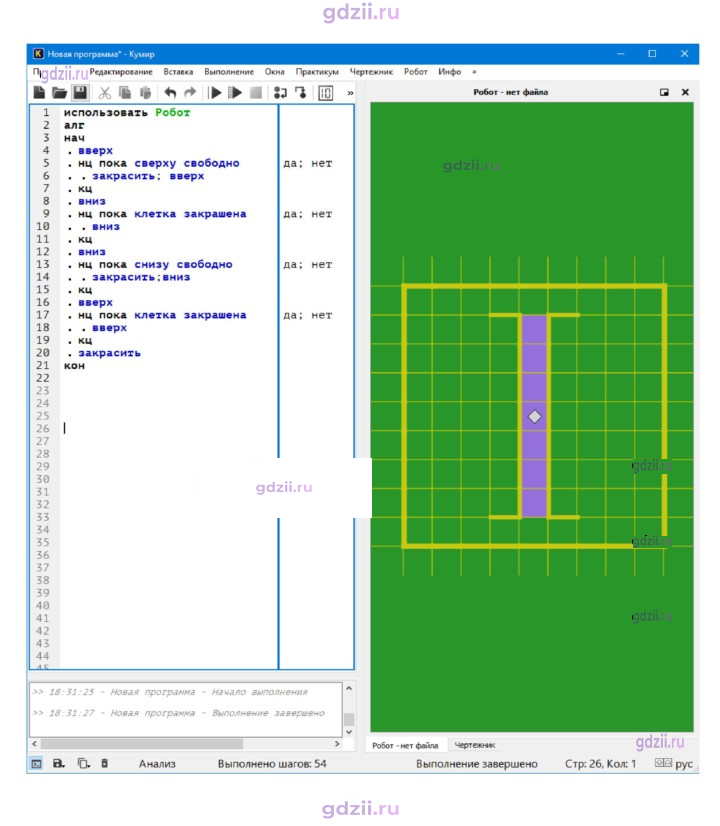Maximize the Кумир window

coord(652,54)
